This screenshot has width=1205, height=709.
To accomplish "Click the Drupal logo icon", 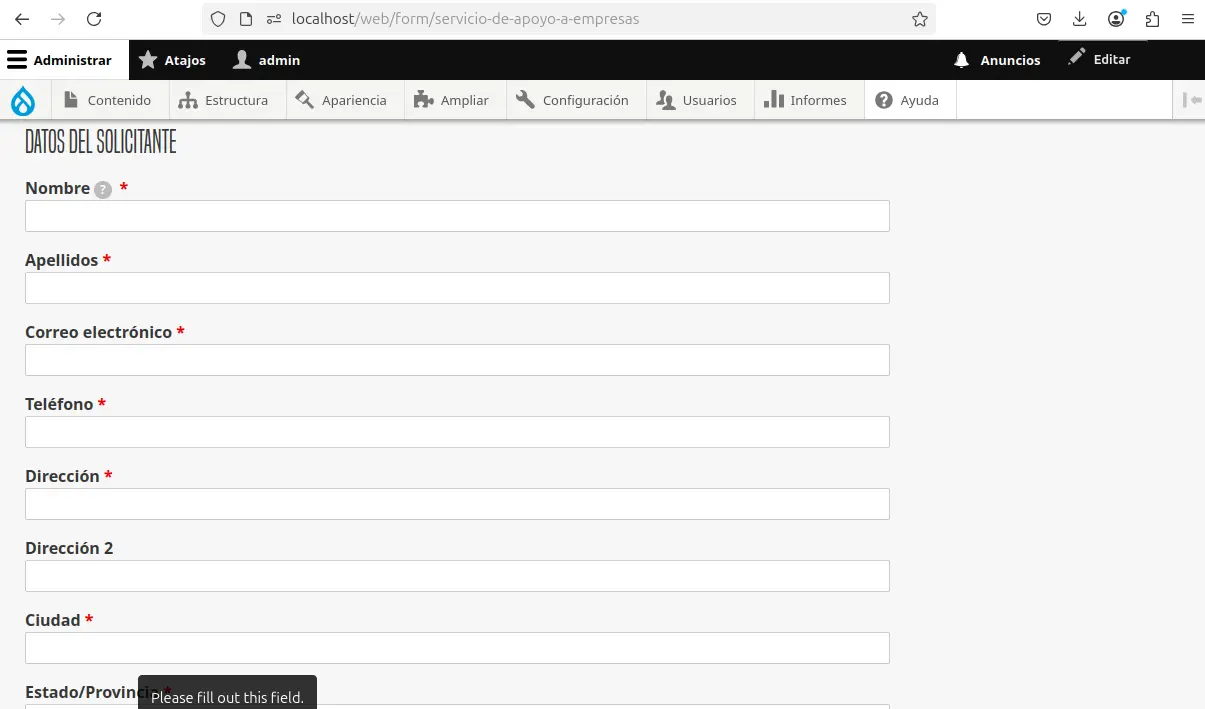I will (24, 99).
